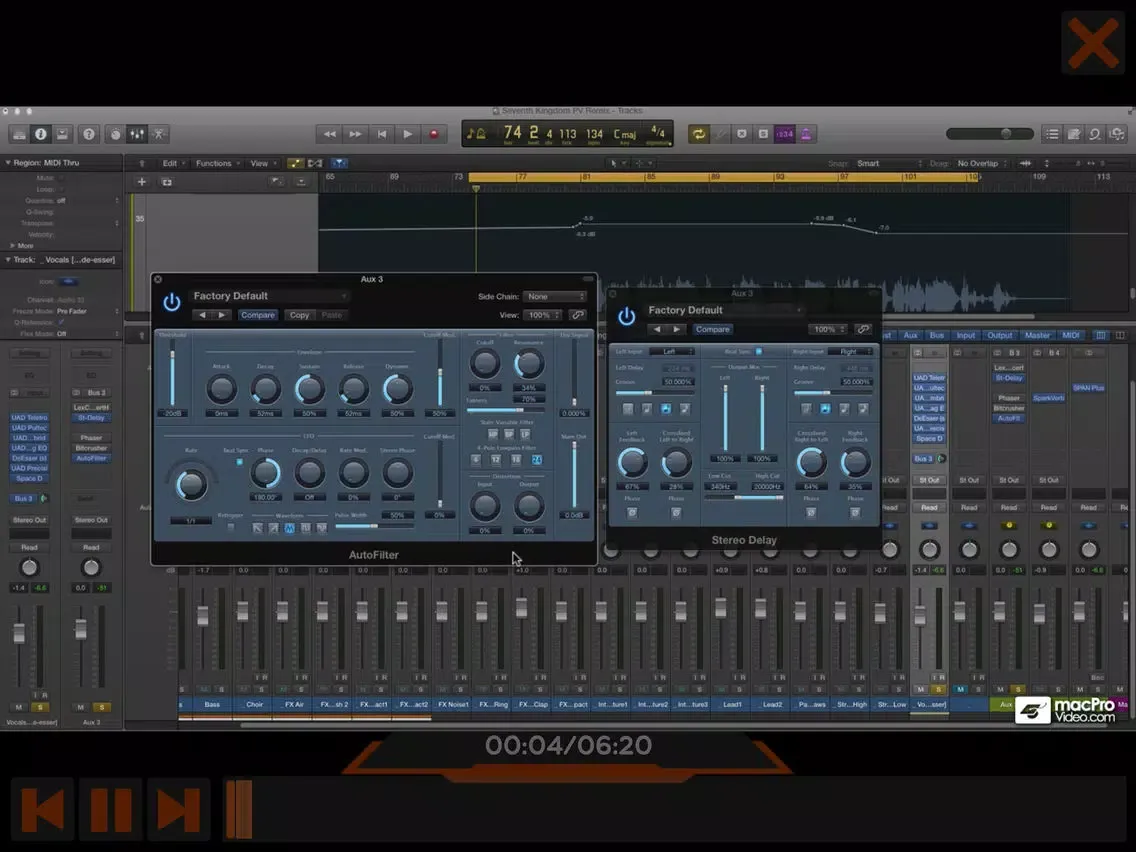Skip to previous video chapter
Screen dimensions: 1136x852
[43, 810]
